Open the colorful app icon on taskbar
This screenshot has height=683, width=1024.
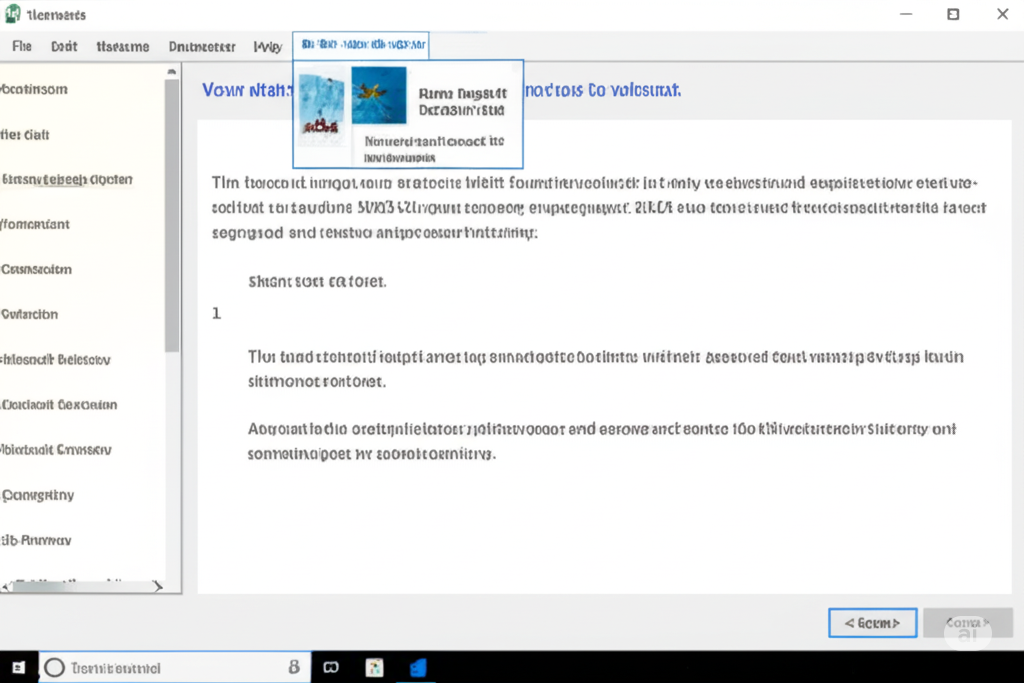tap(374, 667)
